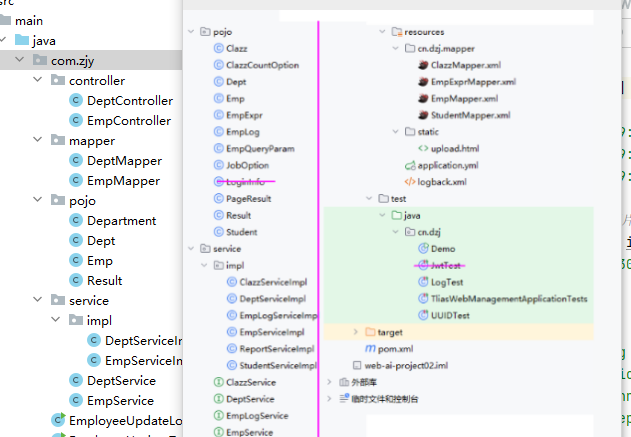Click the application.yml config icon
Screen dimensions: 631x437
coord(408,164)
